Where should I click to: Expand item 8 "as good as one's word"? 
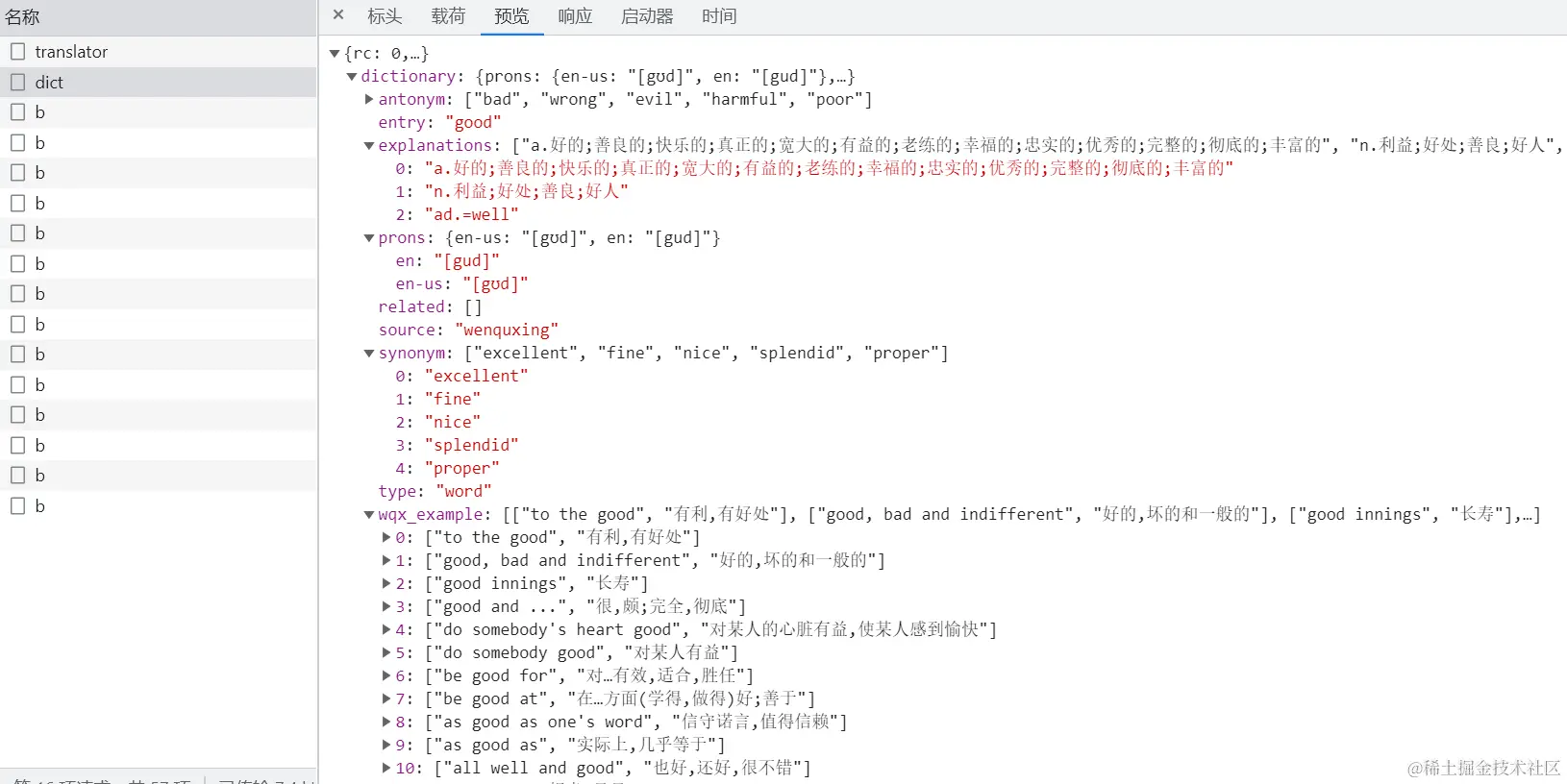point(386,723)
